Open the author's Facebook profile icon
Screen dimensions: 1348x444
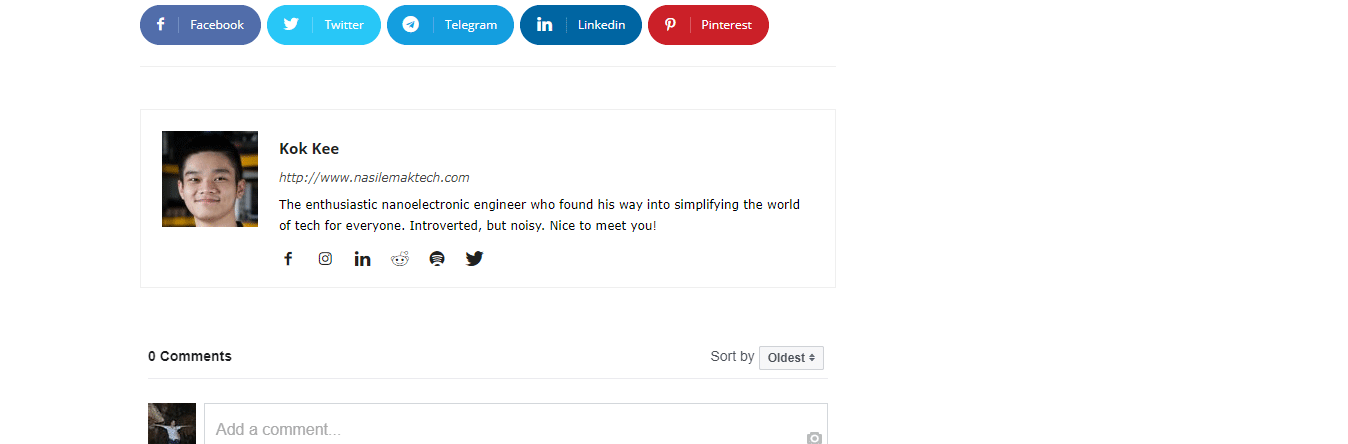(288, 259)
